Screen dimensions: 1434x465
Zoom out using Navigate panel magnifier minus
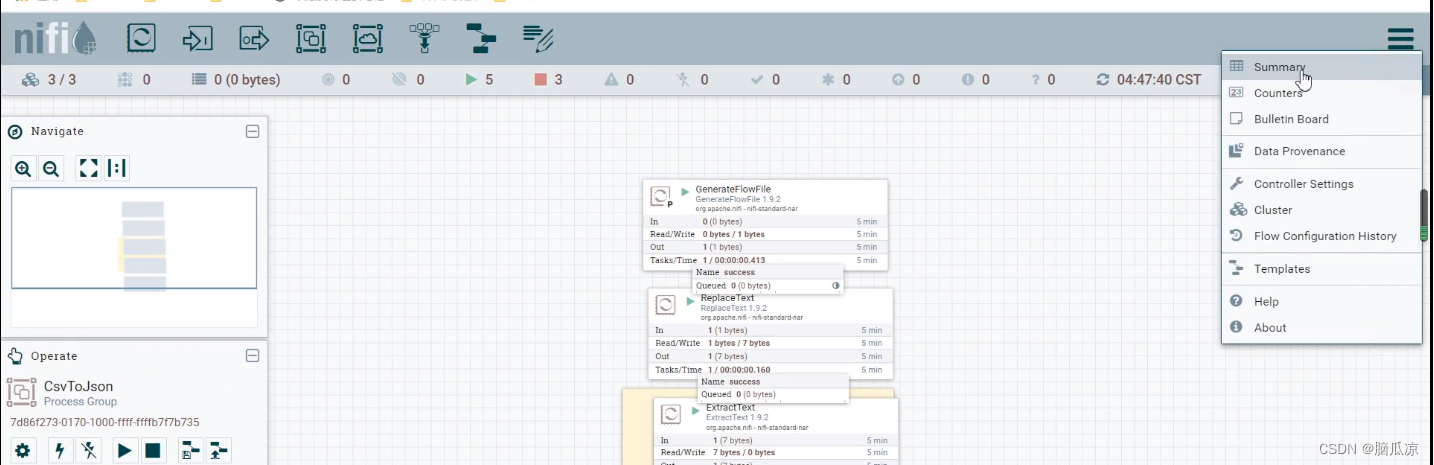point(51,169)
